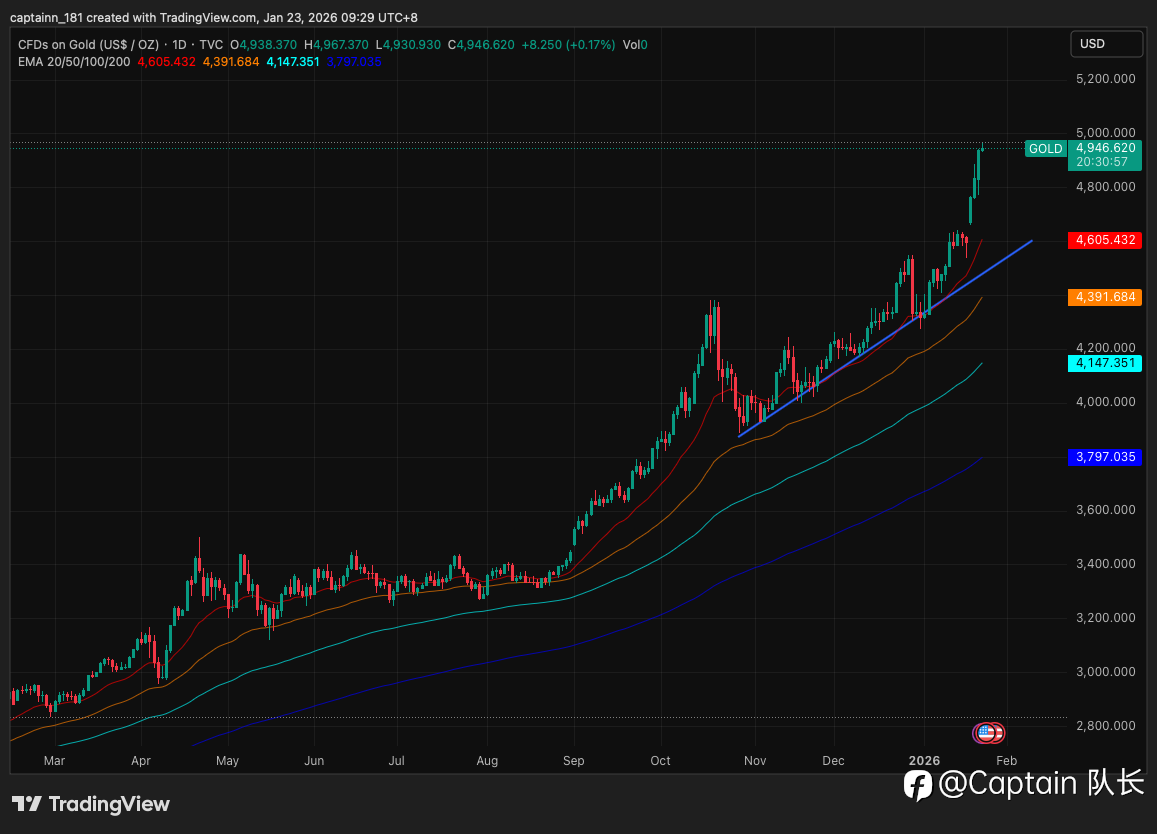Click the 3,200.000 price axis label
Viewport: 1157px width, 834px height.
click(x=1105, y=618)
